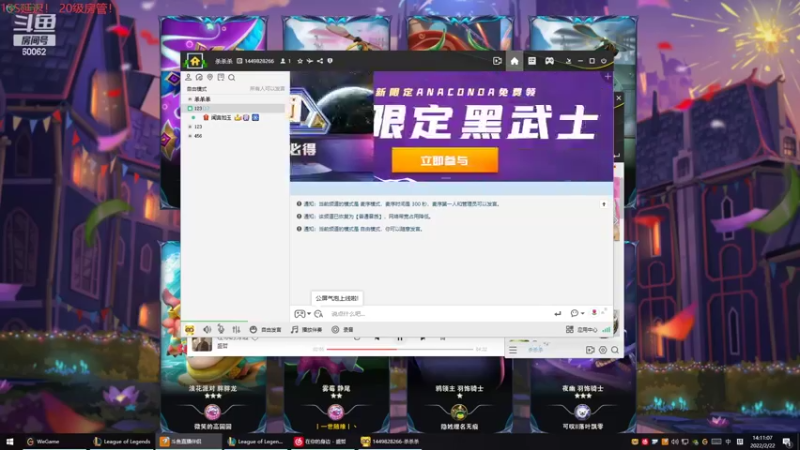Image resolution: width=800 pixels, height=450 pixels.
Task: Click the album cover thumbnail in player
Action: [202, 344]
